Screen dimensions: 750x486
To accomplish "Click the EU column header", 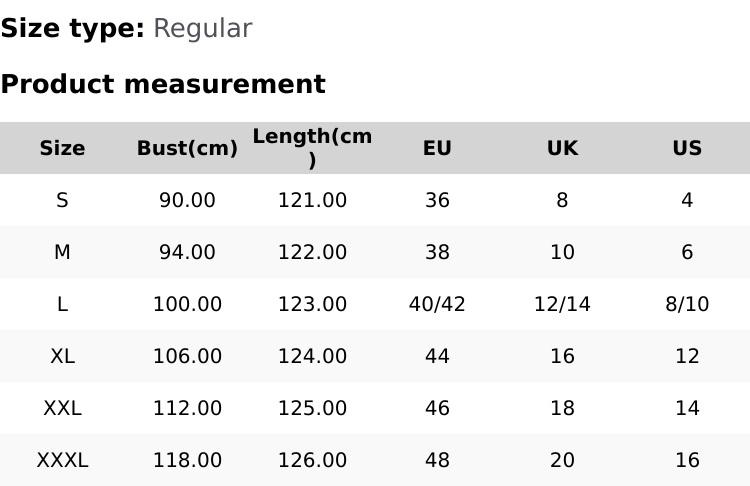I will coord(437,148).
